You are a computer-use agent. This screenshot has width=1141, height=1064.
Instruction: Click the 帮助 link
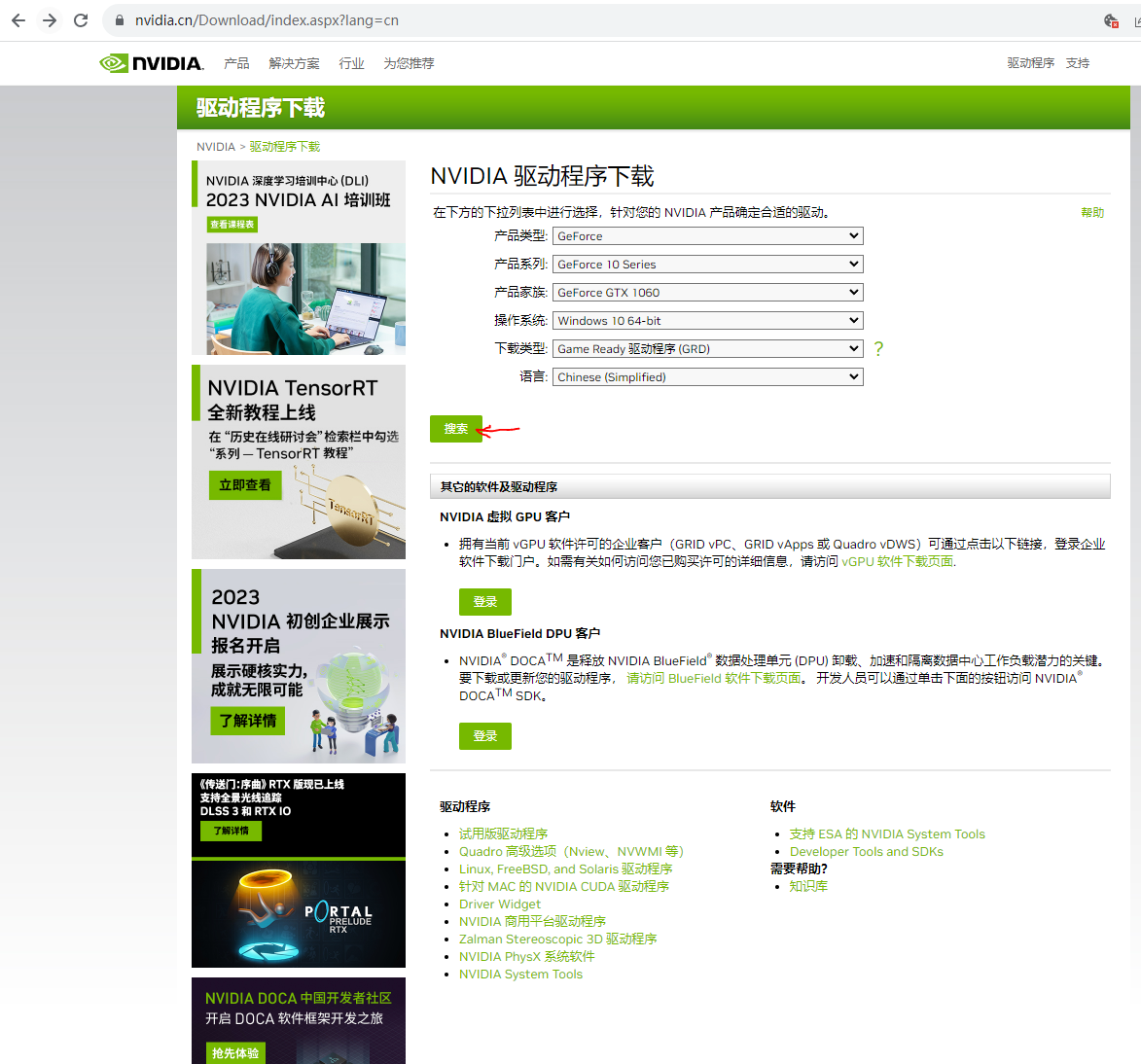coord(1092,213)
